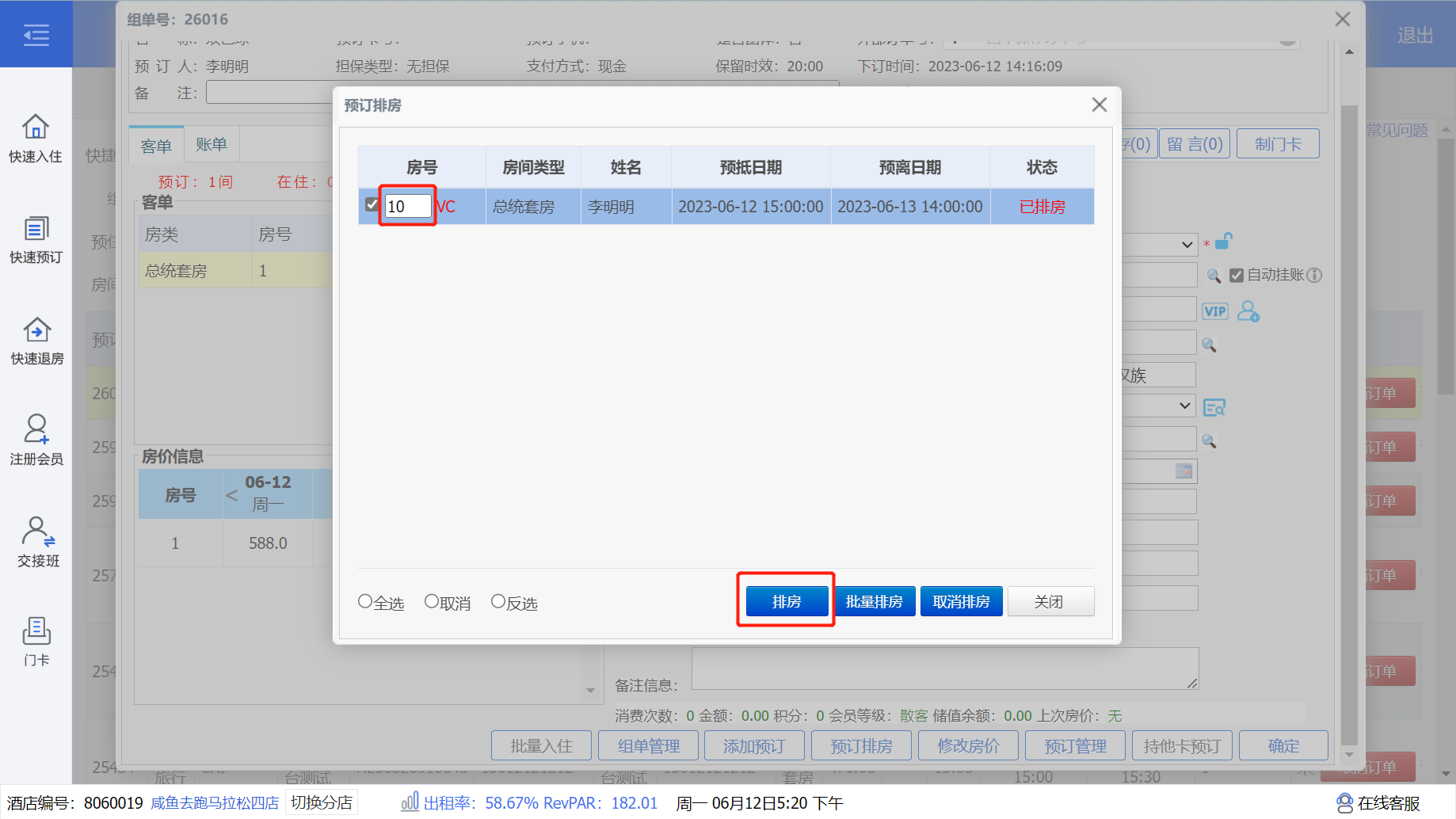Close the 预订排房 dialog

(x=1099, y=105)
